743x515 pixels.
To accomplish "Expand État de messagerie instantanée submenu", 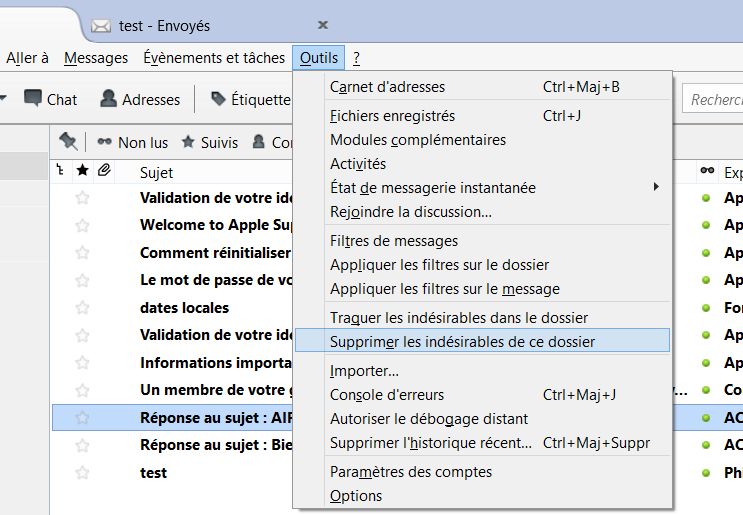I will coord(656,187).
